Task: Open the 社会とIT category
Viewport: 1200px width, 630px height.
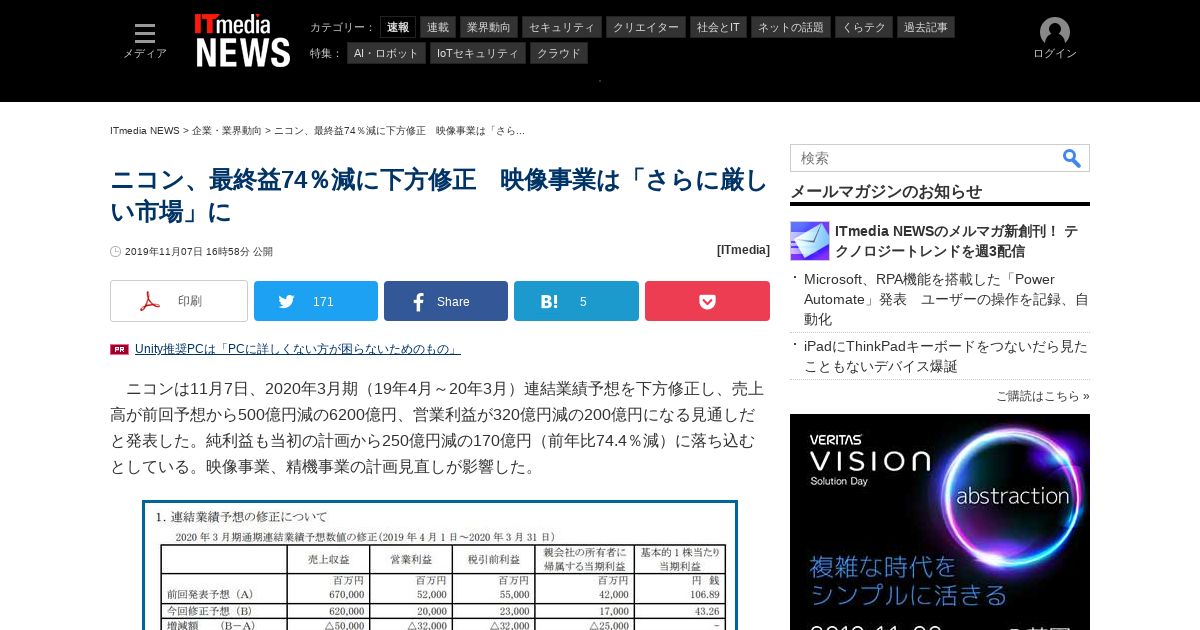Action: (x=718, y=27)
